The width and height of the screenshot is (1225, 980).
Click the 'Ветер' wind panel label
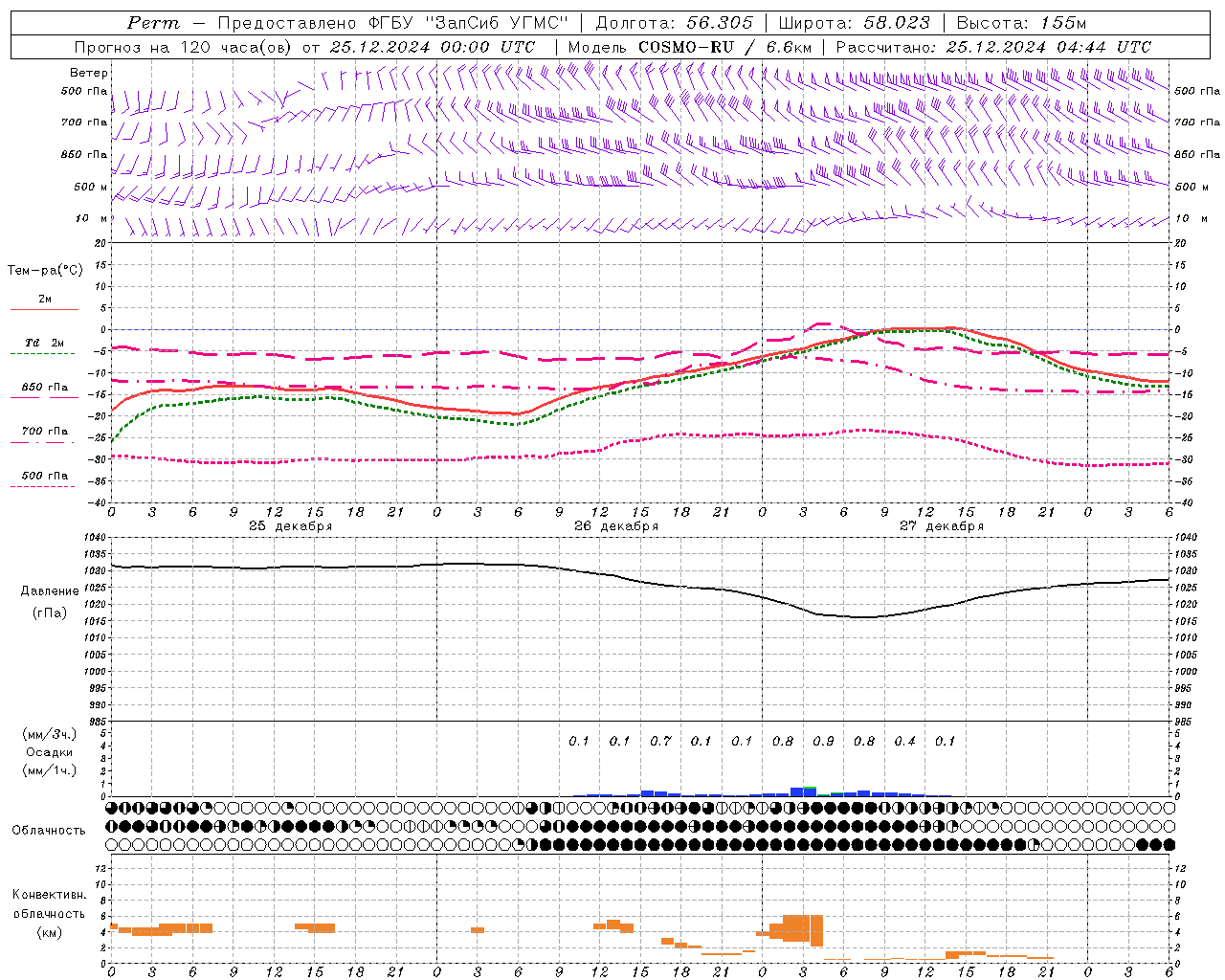tap(89, 73)
